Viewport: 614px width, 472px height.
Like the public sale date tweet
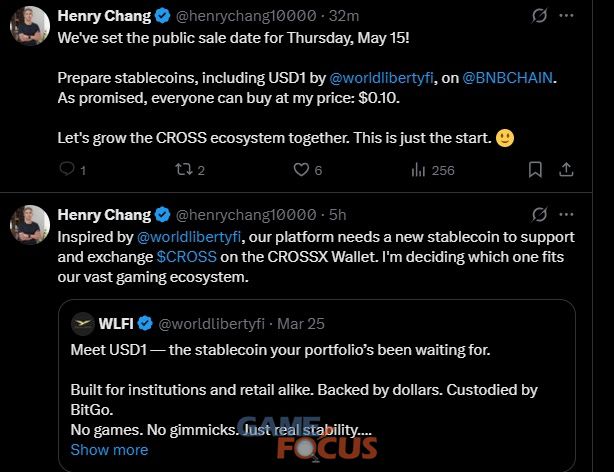click(300, 170)
